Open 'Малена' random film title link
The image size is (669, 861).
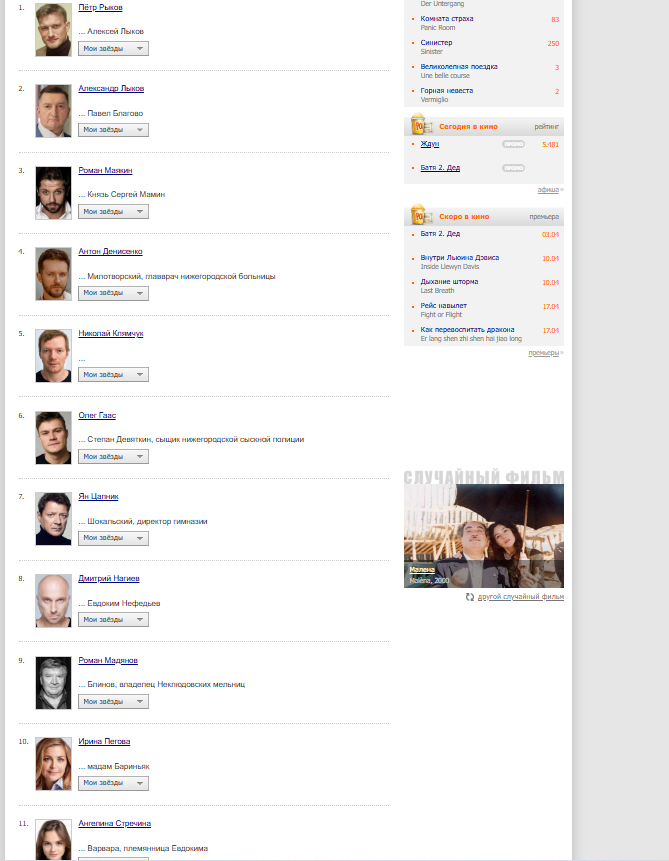pos(422,570)
